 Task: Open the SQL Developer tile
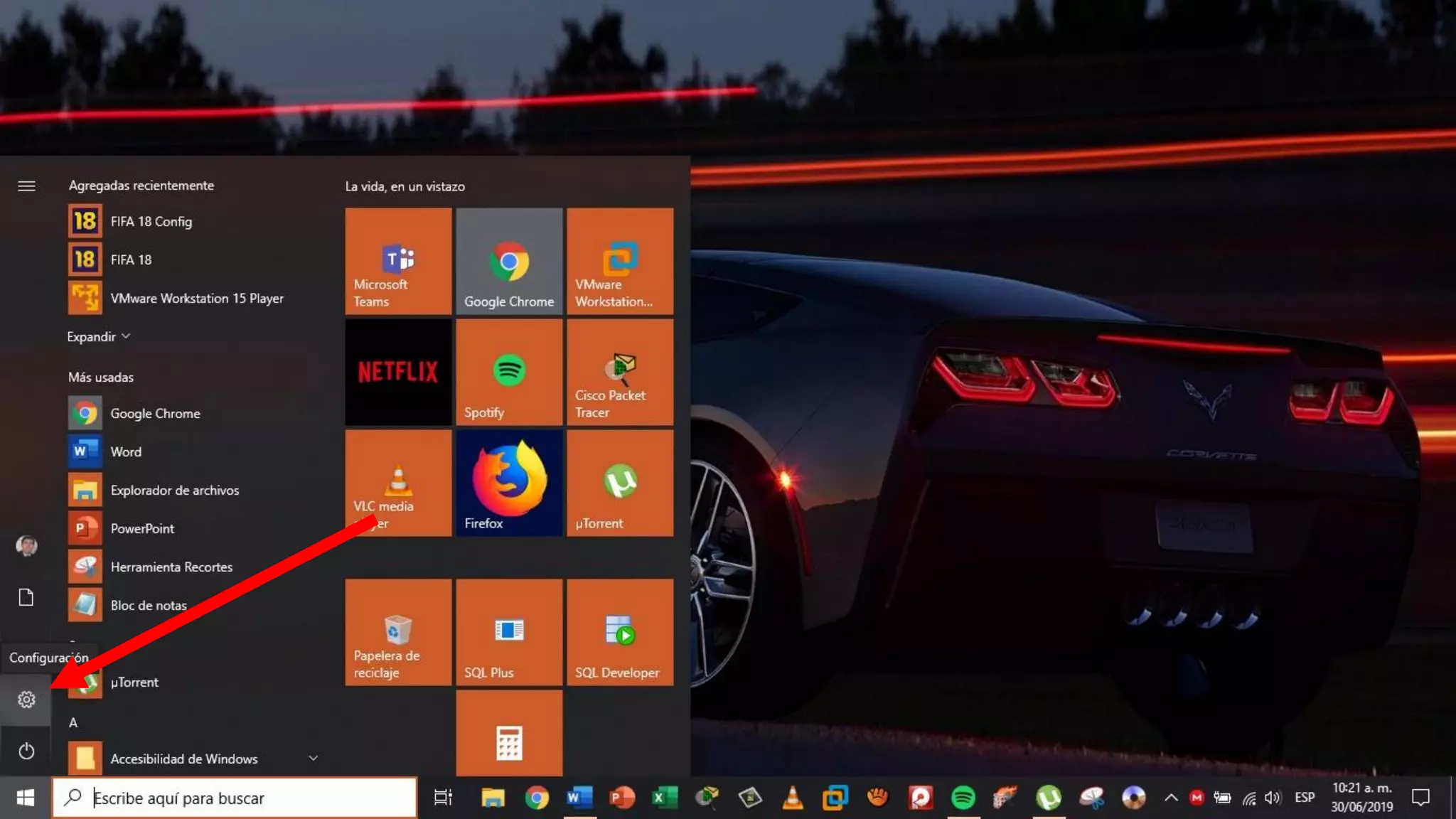click(x=620, y=632)
